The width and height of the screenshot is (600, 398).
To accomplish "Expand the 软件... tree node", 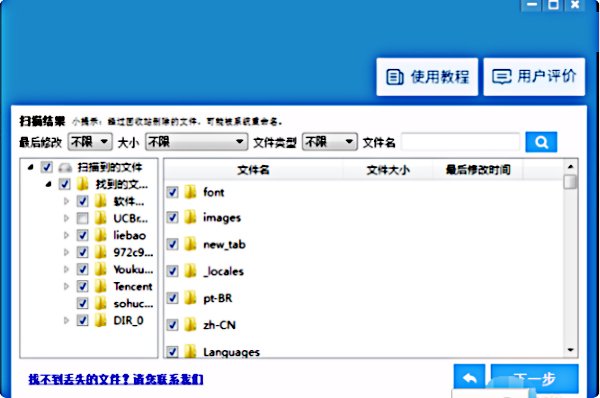I will 66,201.
